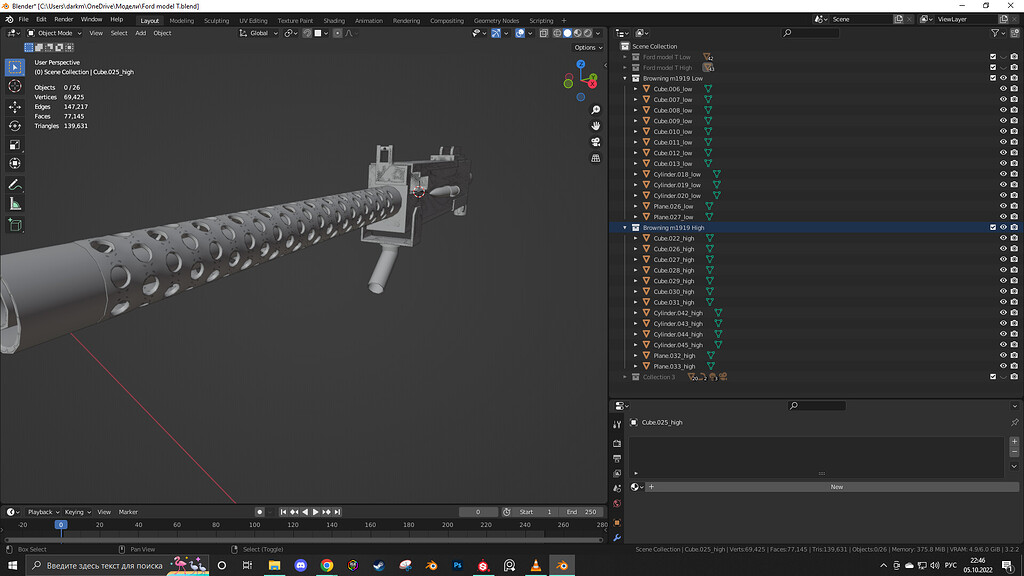Screen dimensions: 1024x576
Task: Open the Tool properties tab
Action: [x=617, y=424]
